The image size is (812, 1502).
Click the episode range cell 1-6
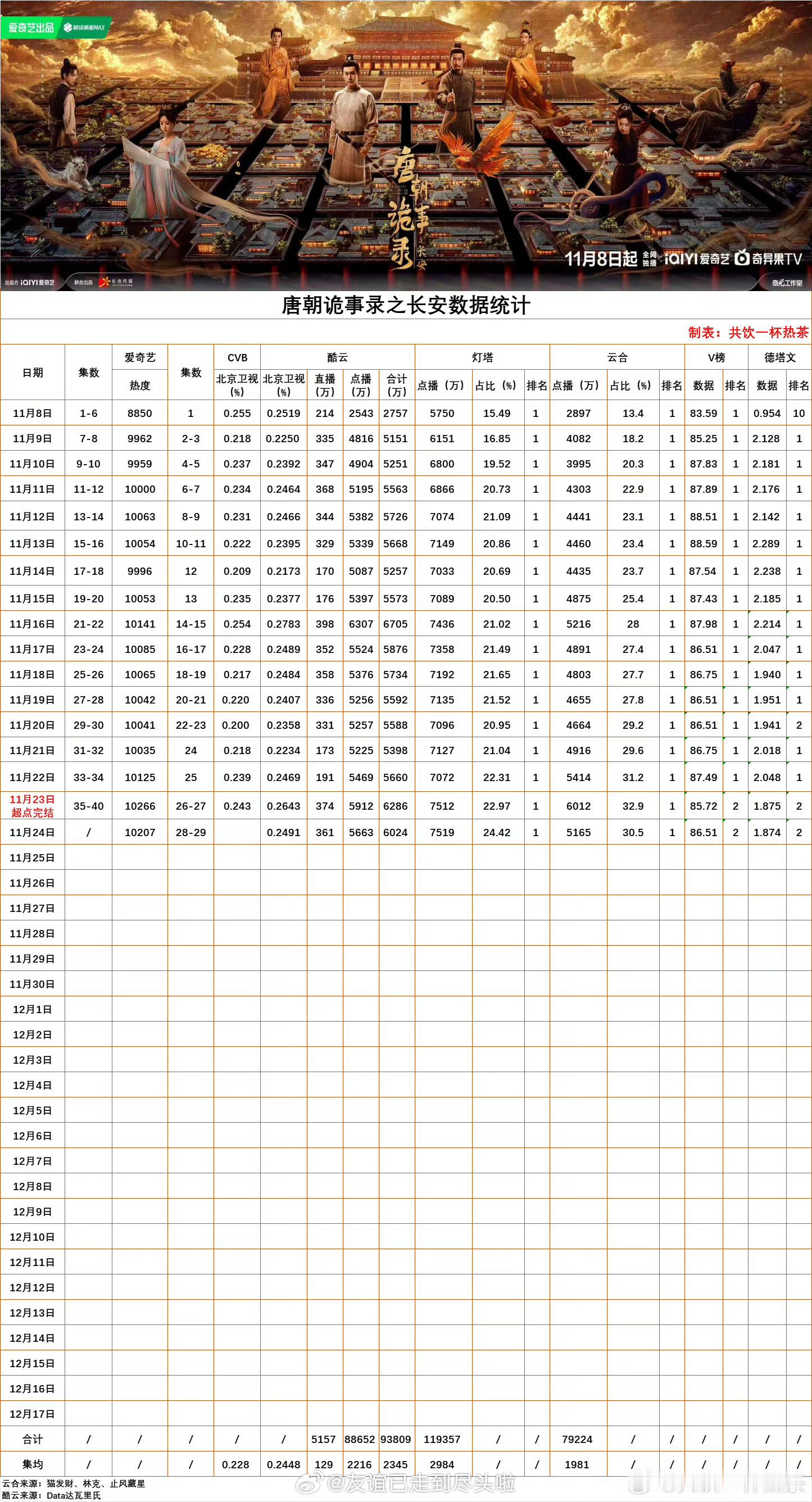89,414
